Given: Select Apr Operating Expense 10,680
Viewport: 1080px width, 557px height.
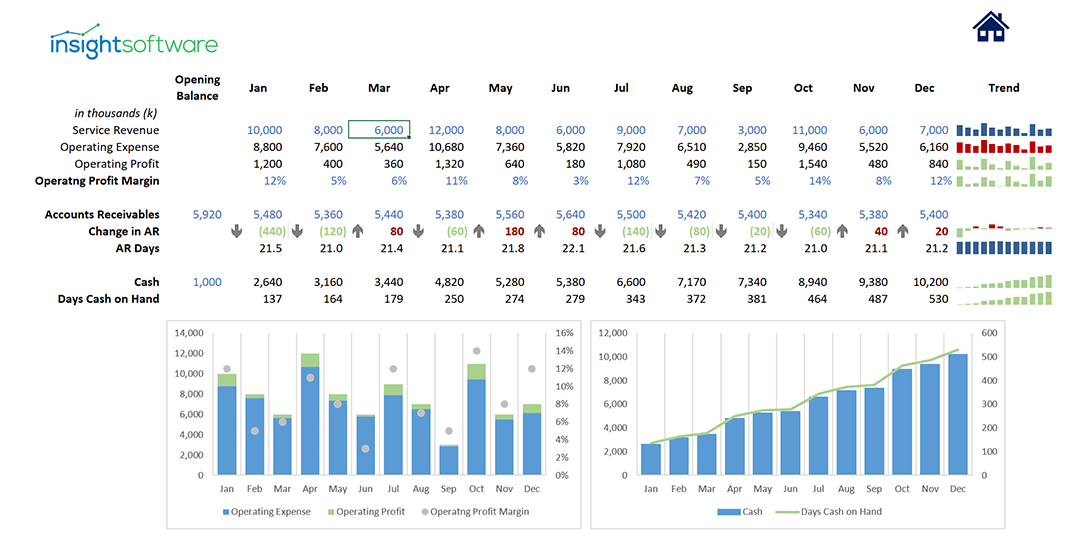Looking at the screenshot, I should [446, 147].
